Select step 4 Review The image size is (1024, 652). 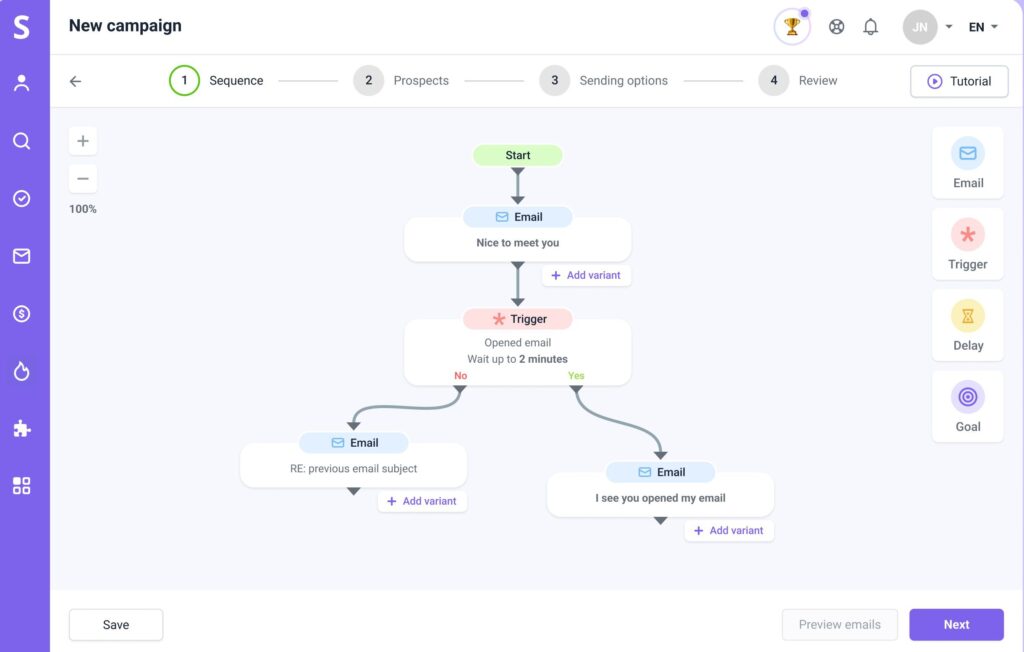coord(798,80)
